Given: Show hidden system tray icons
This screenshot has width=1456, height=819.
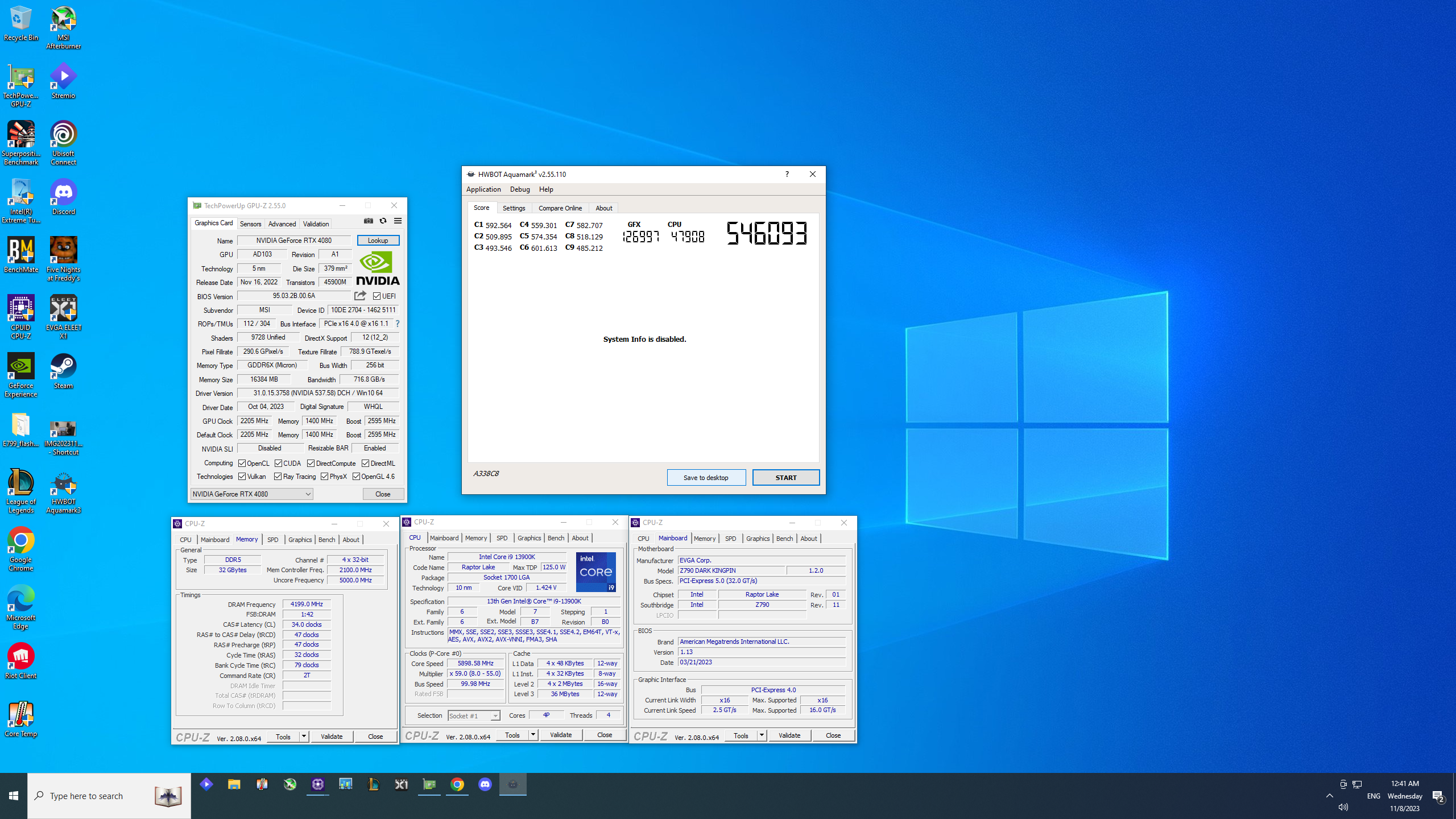Looking at the screenshot, I should pyautogui.click(x=1329, y=796).
